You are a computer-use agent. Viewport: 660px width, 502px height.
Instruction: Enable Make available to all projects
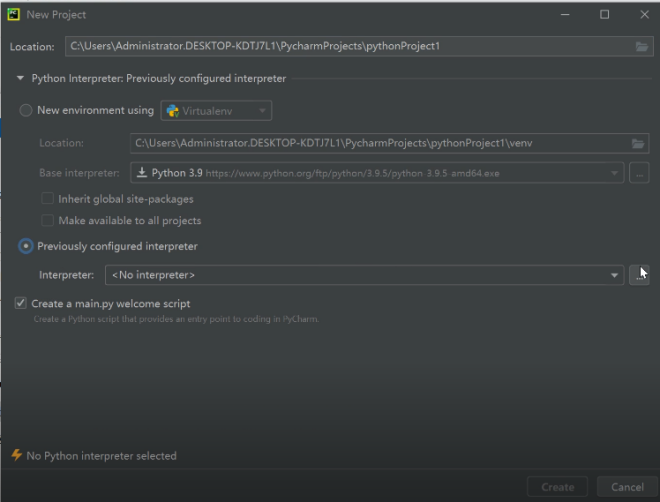click(x=48, y=220)
